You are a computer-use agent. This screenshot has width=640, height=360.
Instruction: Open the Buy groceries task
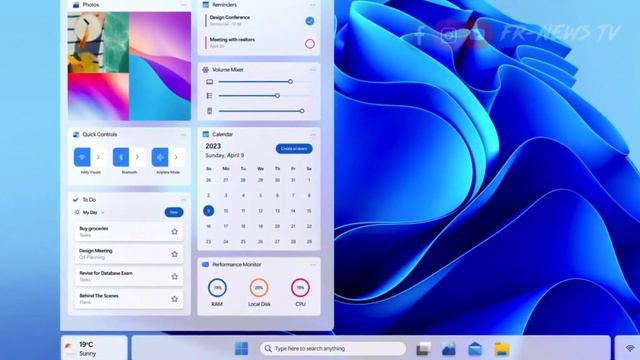[129, 231]
